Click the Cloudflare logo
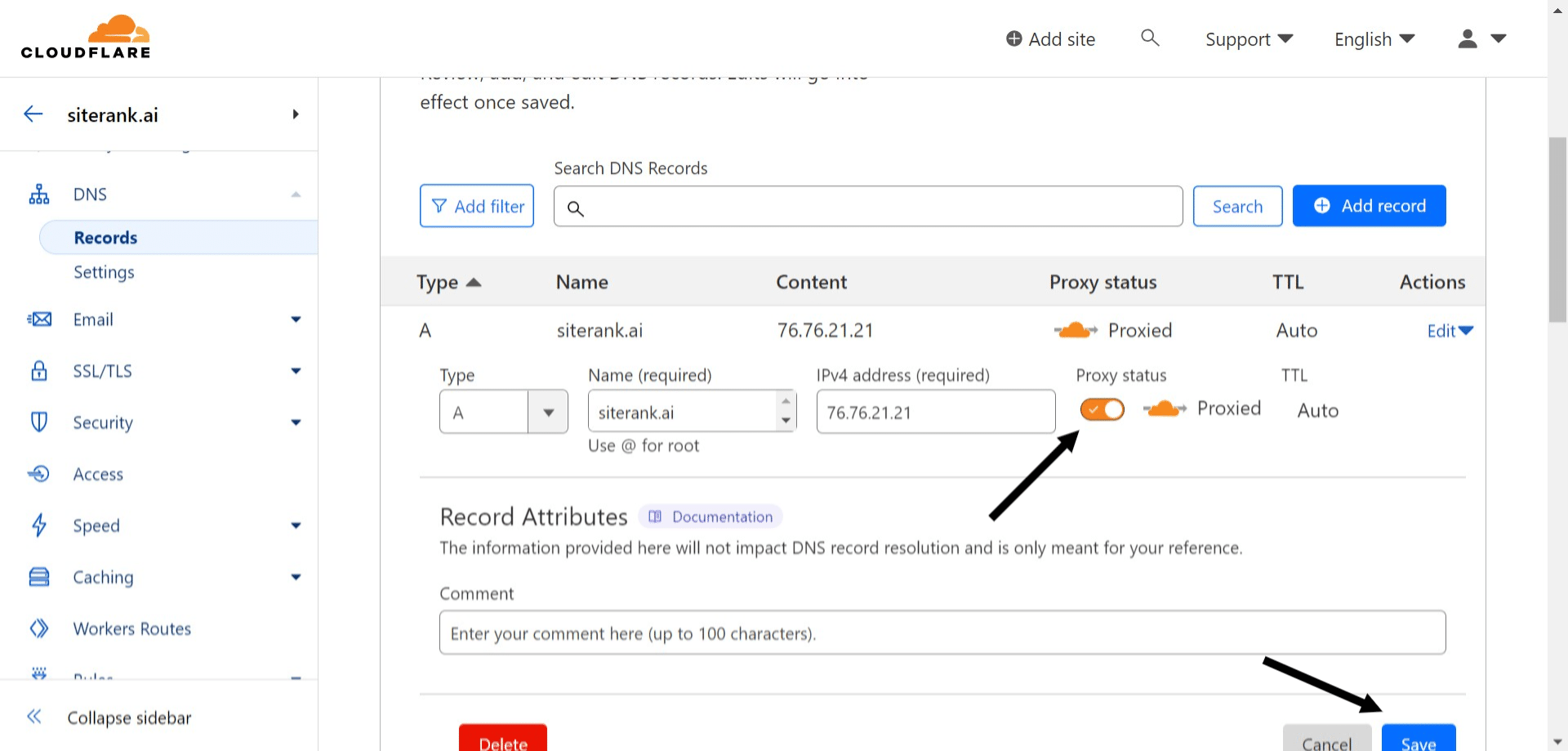Viewport: 1568px width, 751px height. (x=85, y=35)
